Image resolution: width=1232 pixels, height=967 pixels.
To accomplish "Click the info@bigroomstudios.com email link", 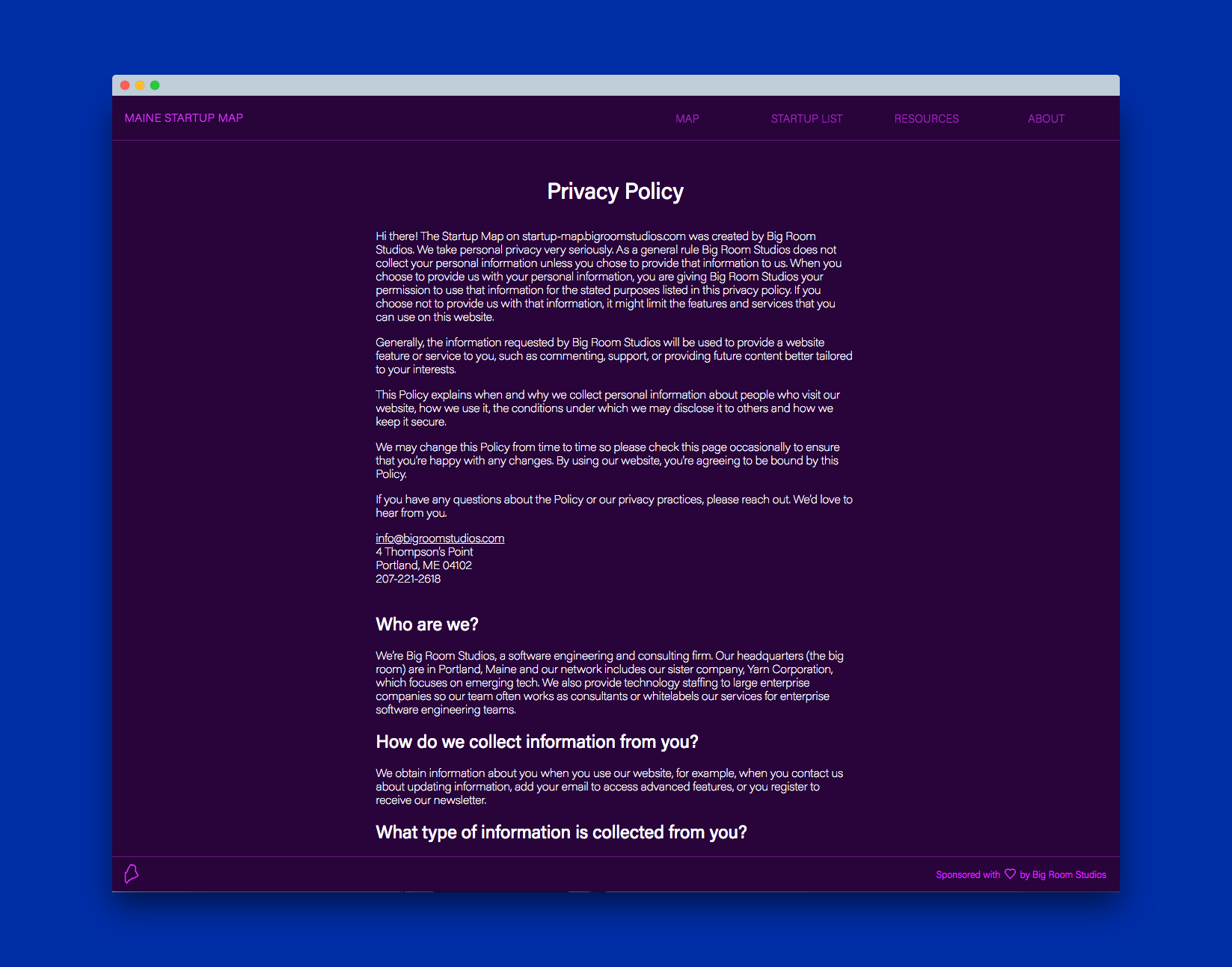I will (440, 538).
